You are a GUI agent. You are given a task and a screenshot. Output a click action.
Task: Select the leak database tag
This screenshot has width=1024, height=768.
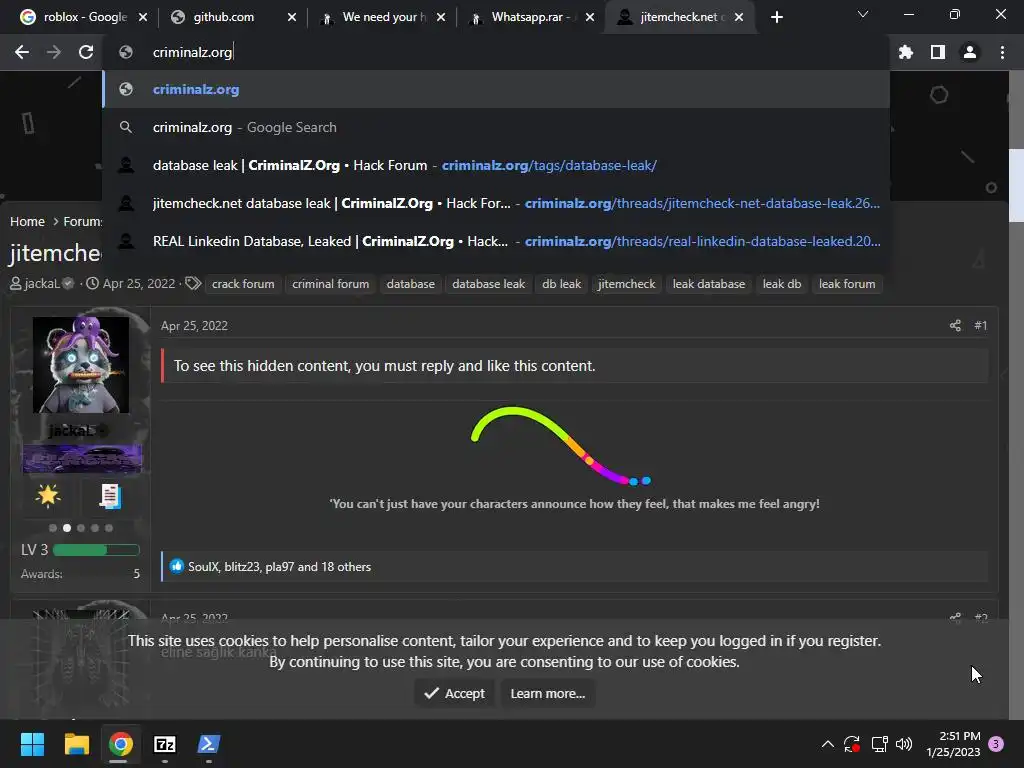(709, 284)
